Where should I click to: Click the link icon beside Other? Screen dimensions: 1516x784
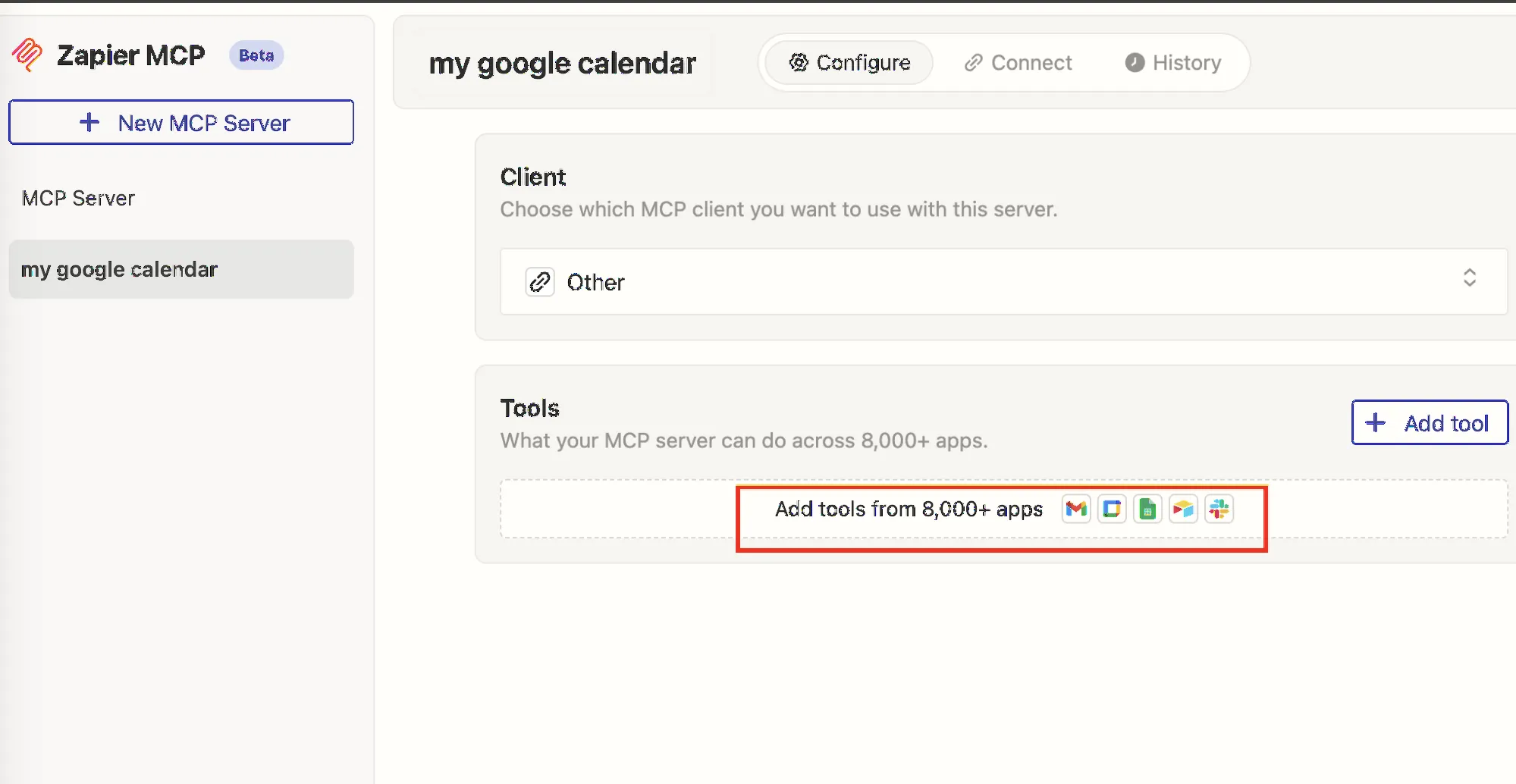click(540, 282)
